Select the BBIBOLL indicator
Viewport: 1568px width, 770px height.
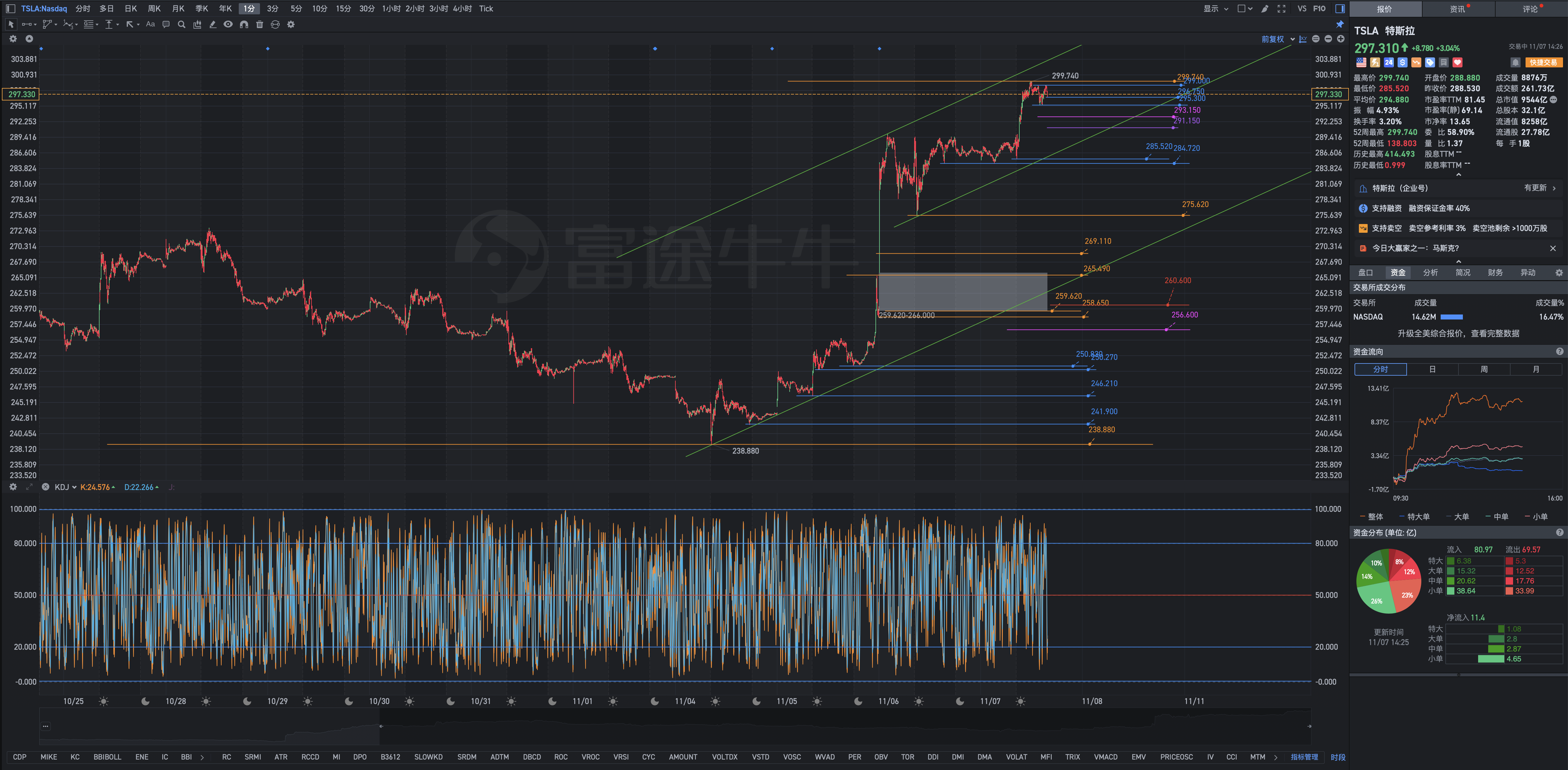click(x=107, y=757)
